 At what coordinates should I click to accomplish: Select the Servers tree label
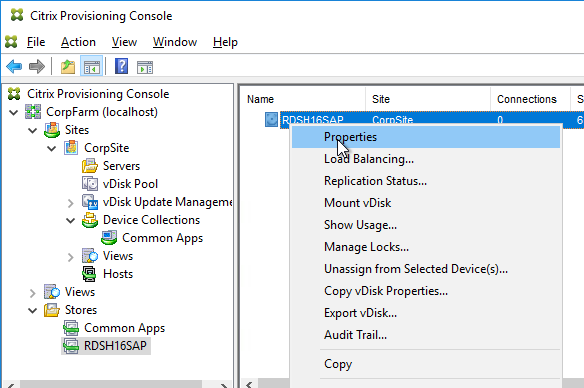(121, 166)
